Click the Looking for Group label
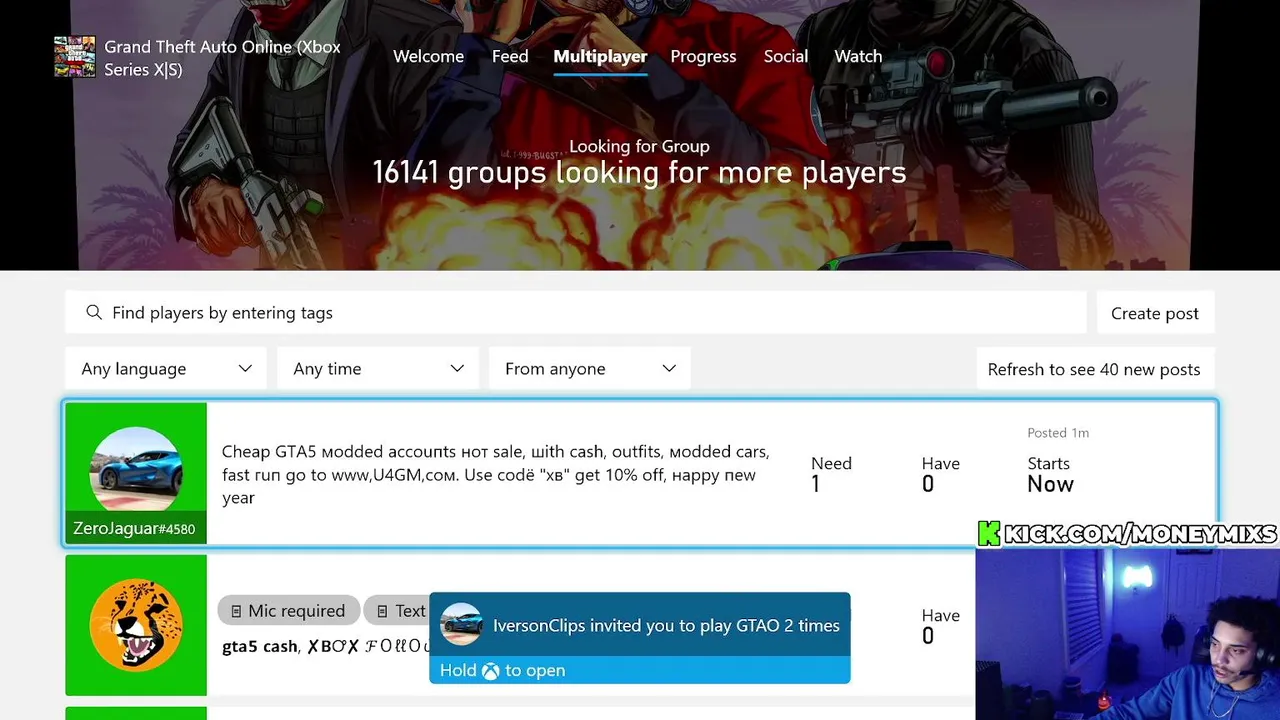Image resolution: width=1280 pixels, height=720 pixels. [639, 146]
